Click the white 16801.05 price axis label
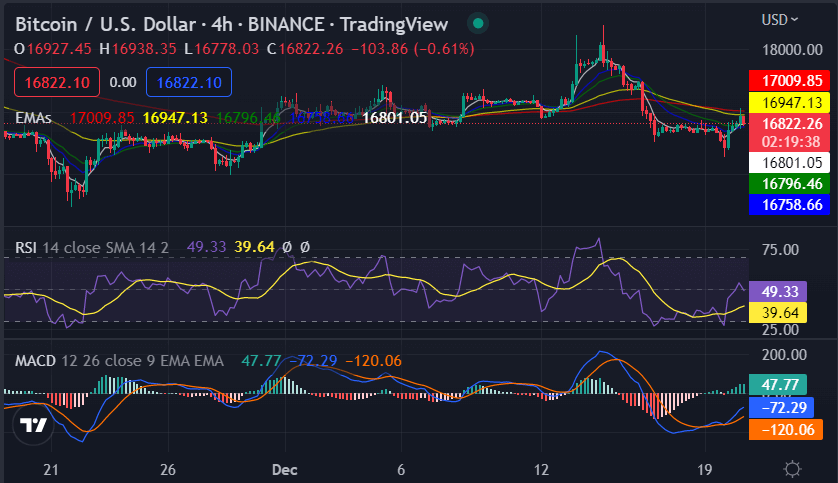The width and height of the screenshot is (838, 483). [789, 162]
